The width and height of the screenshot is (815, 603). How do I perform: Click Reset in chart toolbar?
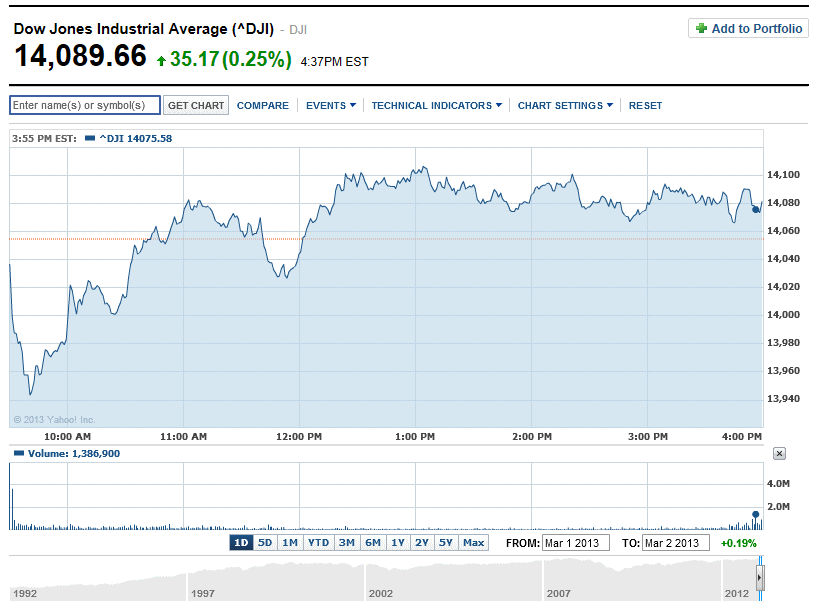(x=645, y=106)
